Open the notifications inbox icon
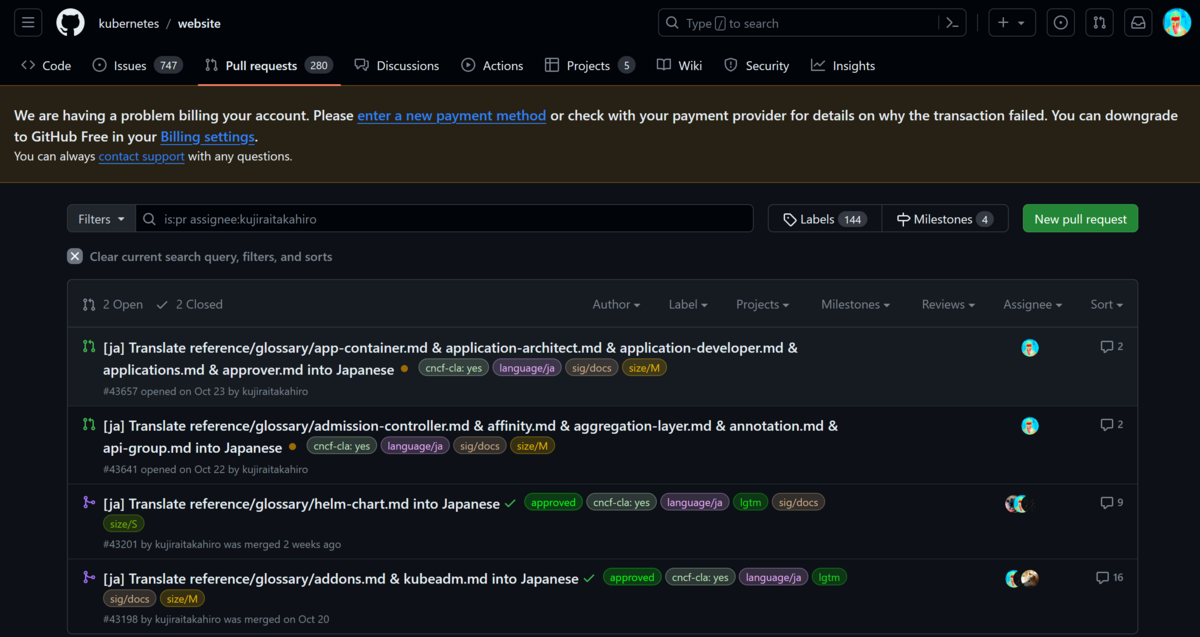The height and width of the screenshot is (637, 1200). [1138, 23]
